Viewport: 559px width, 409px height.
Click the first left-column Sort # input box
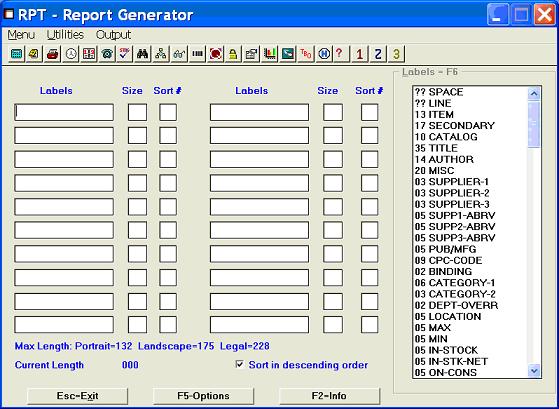(x=168, y=112)
